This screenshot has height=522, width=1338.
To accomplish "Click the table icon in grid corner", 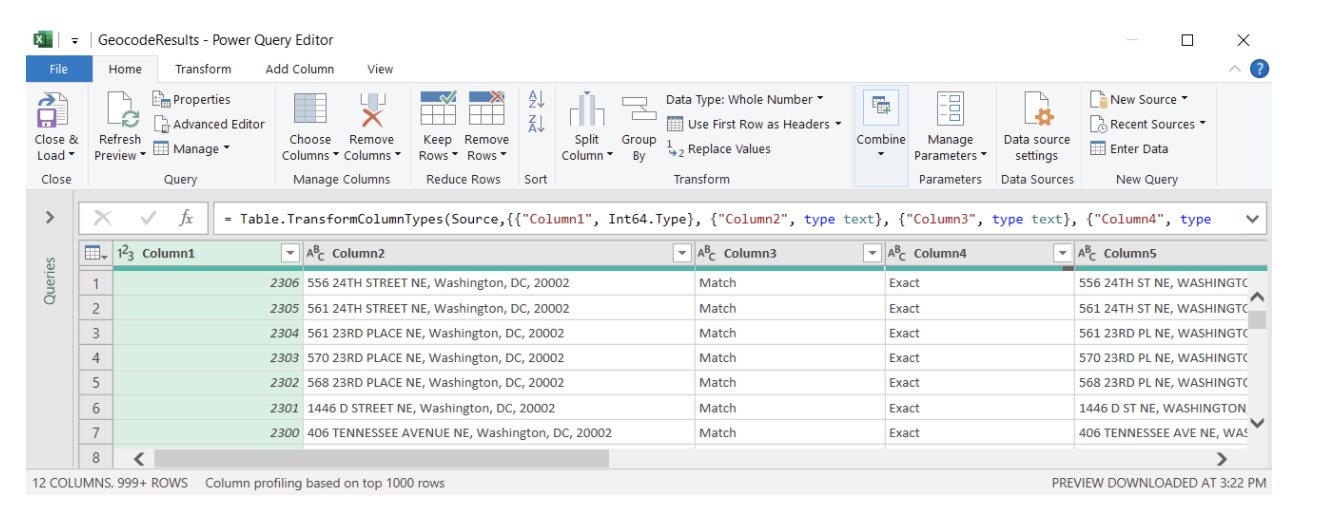I will coord(96,253).
